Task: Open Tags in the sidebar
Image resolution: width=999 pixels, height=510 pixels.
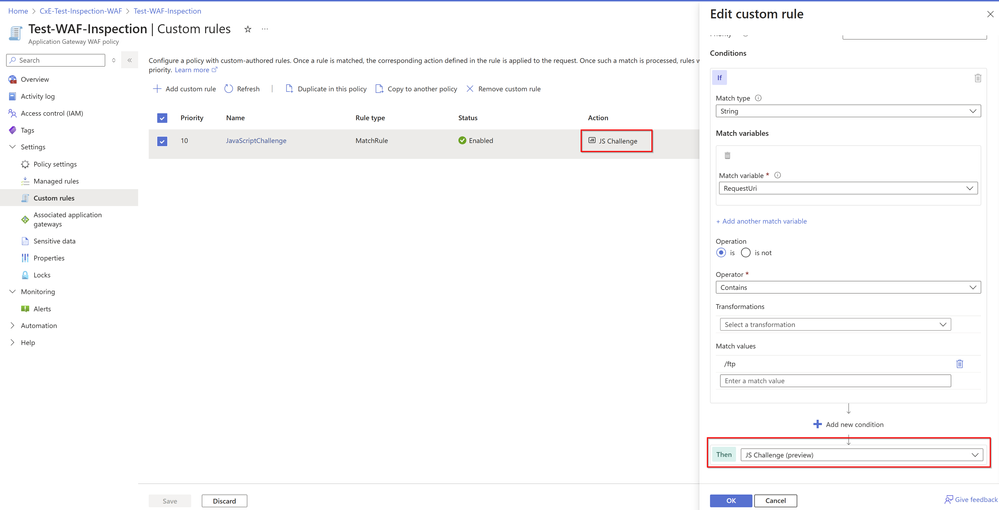Action: click(27, 130)
